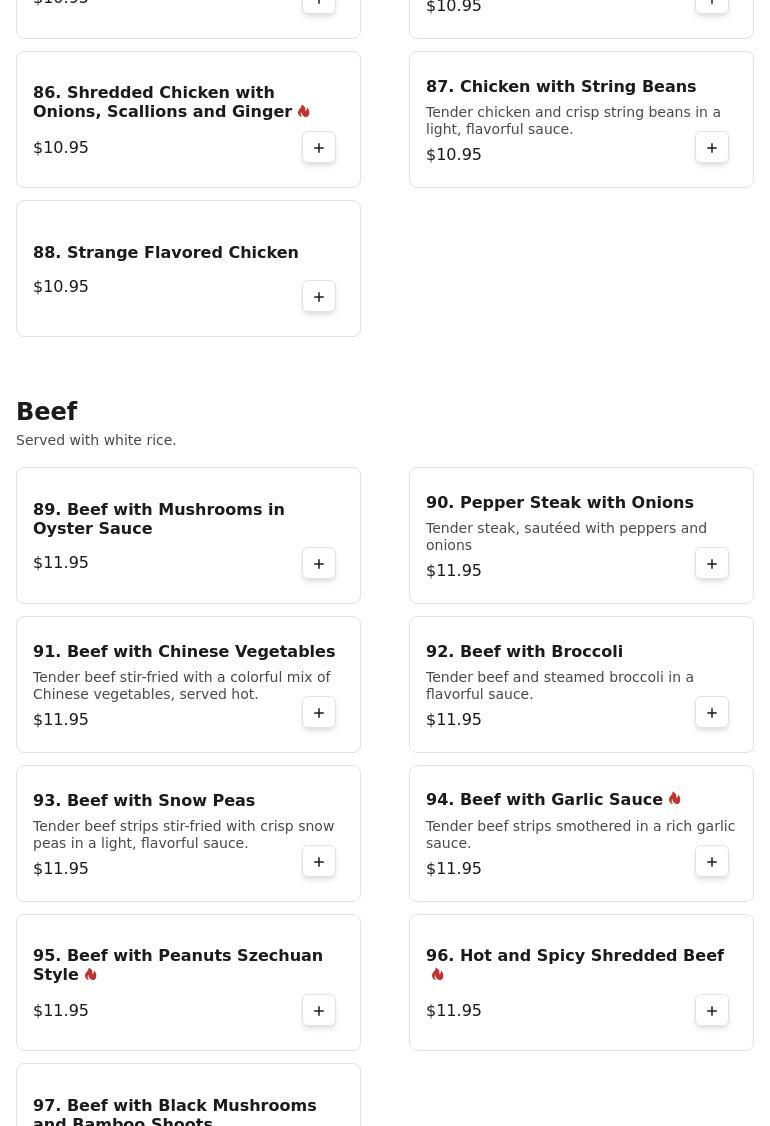Add Beef with Snow Peas plus icon
770x1126 pixels.
(x=319, y=862)
